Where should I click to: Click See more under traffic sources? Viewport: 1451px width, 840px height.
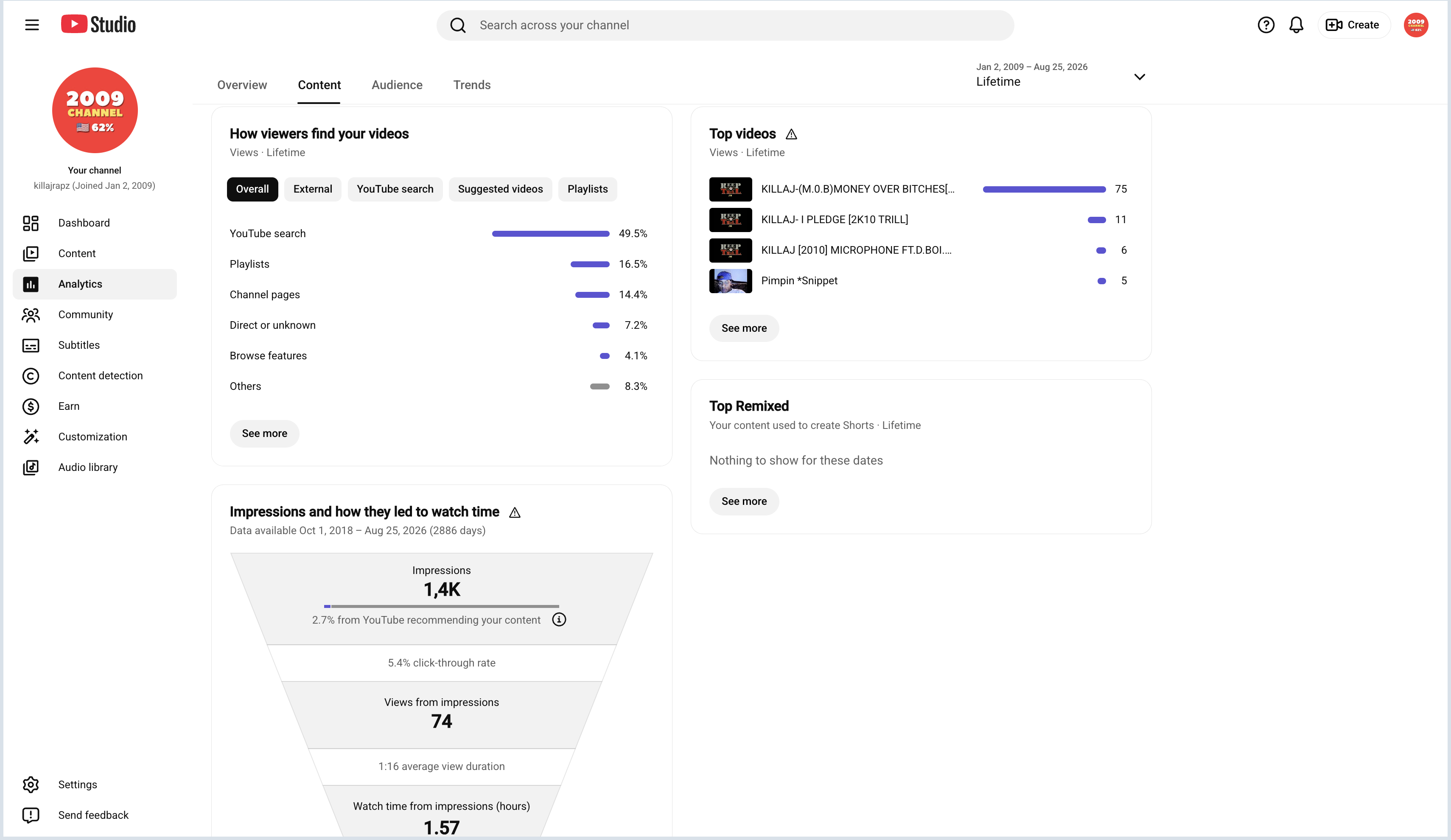264,433
